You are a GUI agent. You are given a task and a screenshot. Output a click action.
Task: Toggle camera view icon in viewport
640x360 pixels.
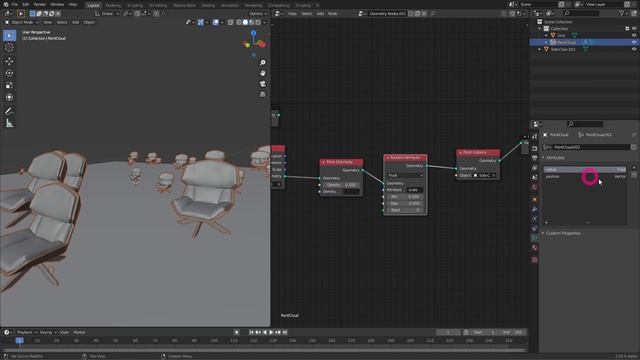pyautogui.click(x=263, y=84)
